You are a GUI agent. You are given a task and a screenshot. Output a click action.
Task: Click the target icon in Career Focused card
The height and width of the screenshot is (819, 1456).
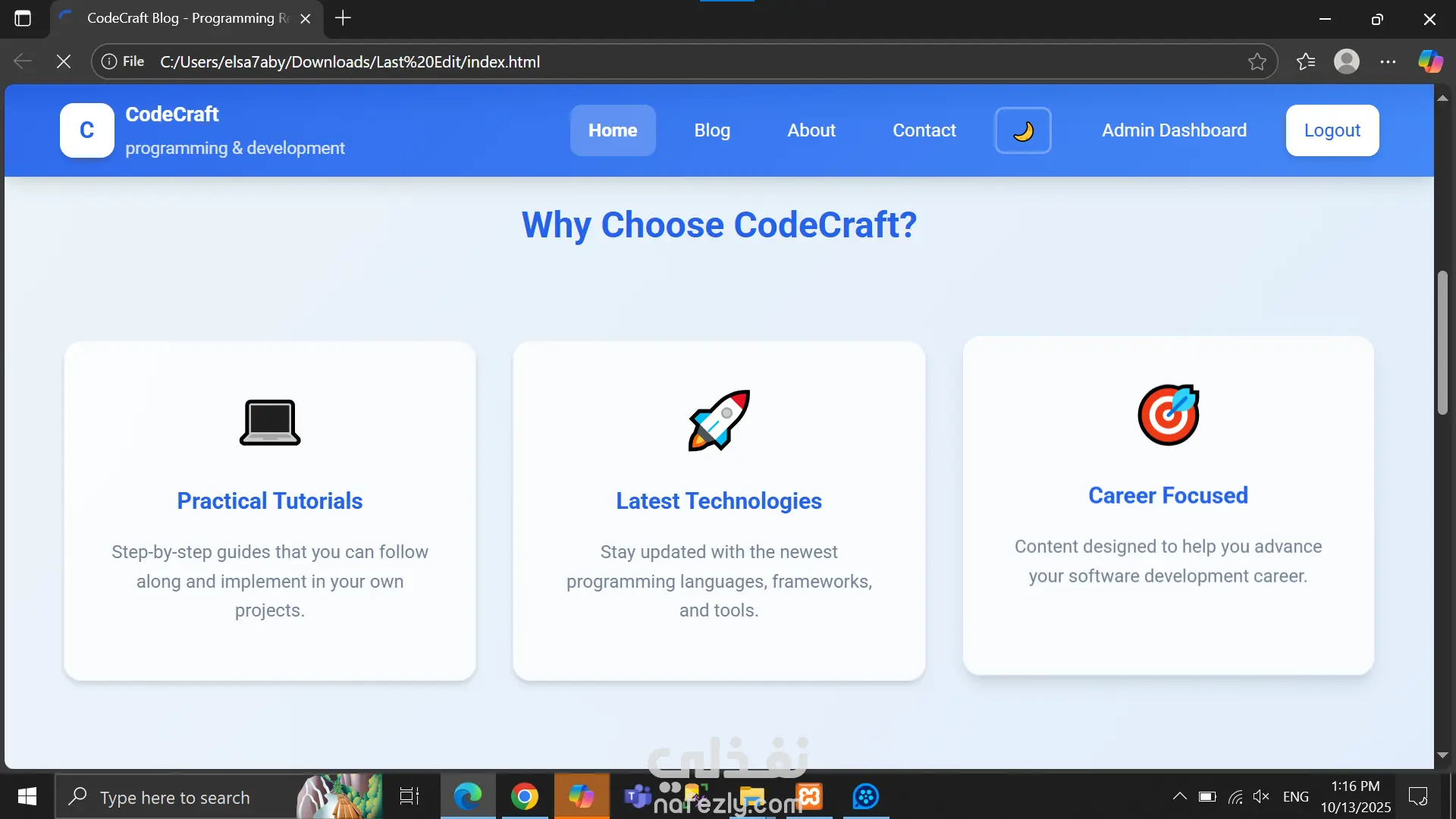point(1168,415)
